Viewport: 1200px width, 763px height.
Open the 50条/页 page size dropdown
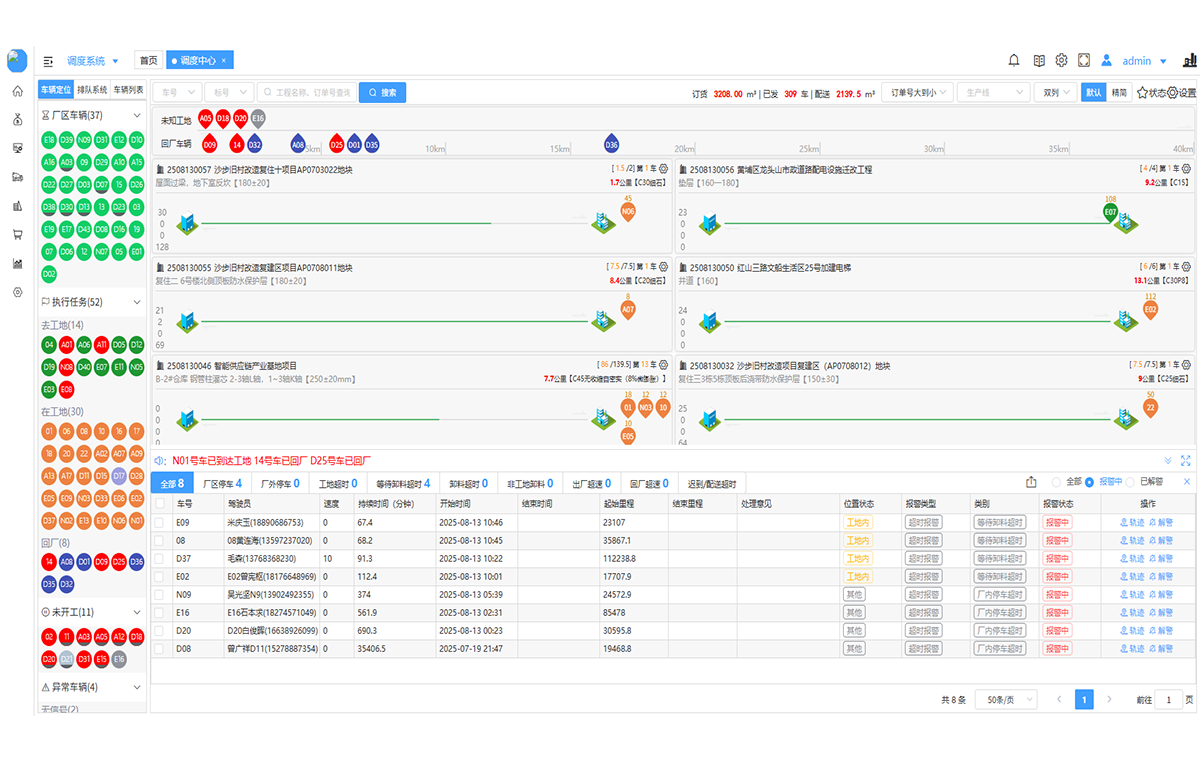1005,700
